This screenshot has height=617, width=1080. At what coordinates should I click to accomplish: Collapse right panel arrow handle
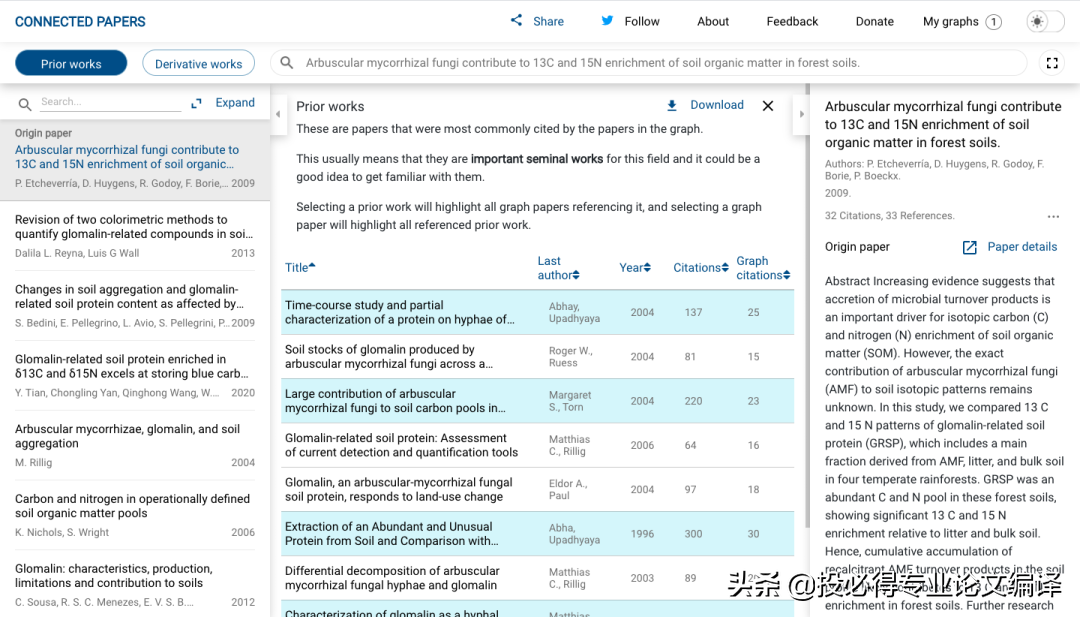click(801, 114)
